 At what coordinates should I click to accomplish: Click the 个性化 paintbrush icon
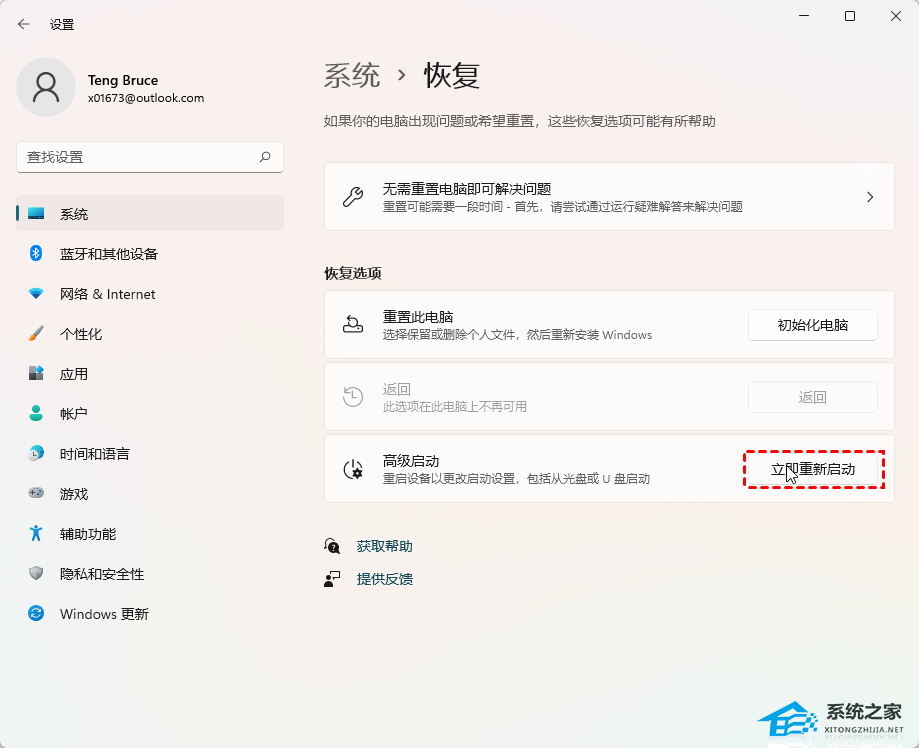[36, 334]
